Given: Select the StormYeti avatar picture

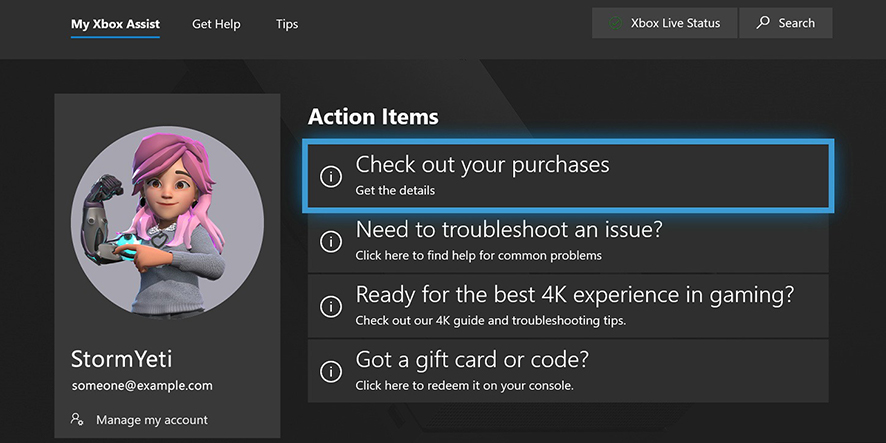Looking at the screenshot, I should click(x=167, y=222).
